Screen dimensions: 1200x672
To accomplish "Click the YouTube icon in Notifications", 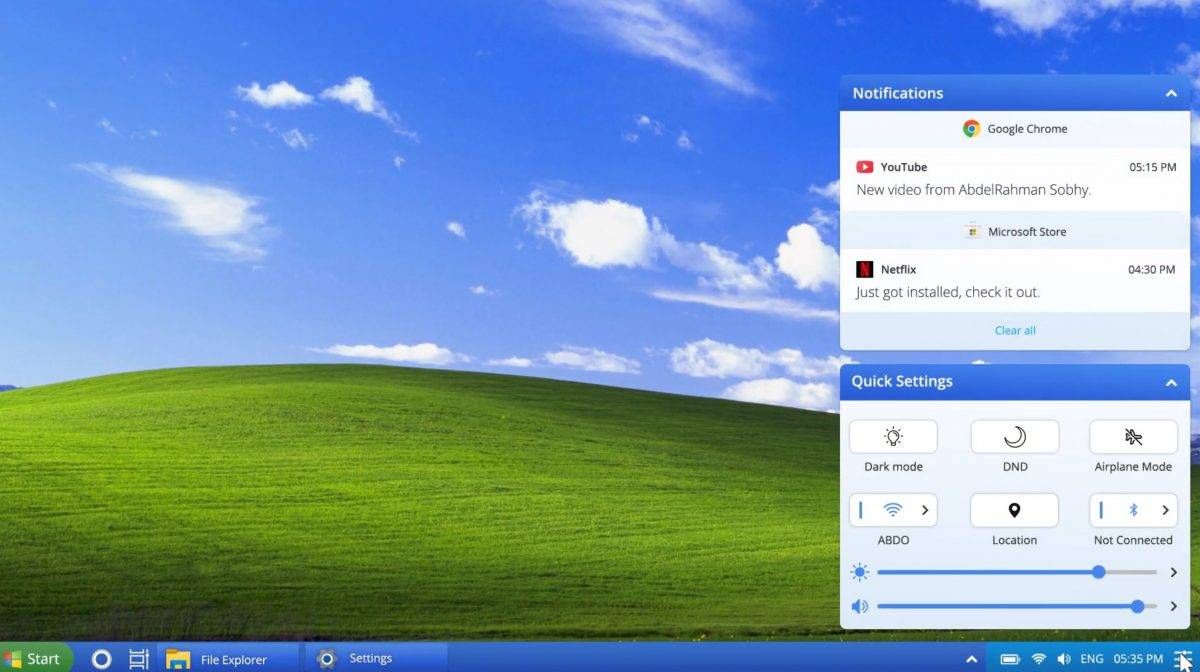I will pos(864,167).
